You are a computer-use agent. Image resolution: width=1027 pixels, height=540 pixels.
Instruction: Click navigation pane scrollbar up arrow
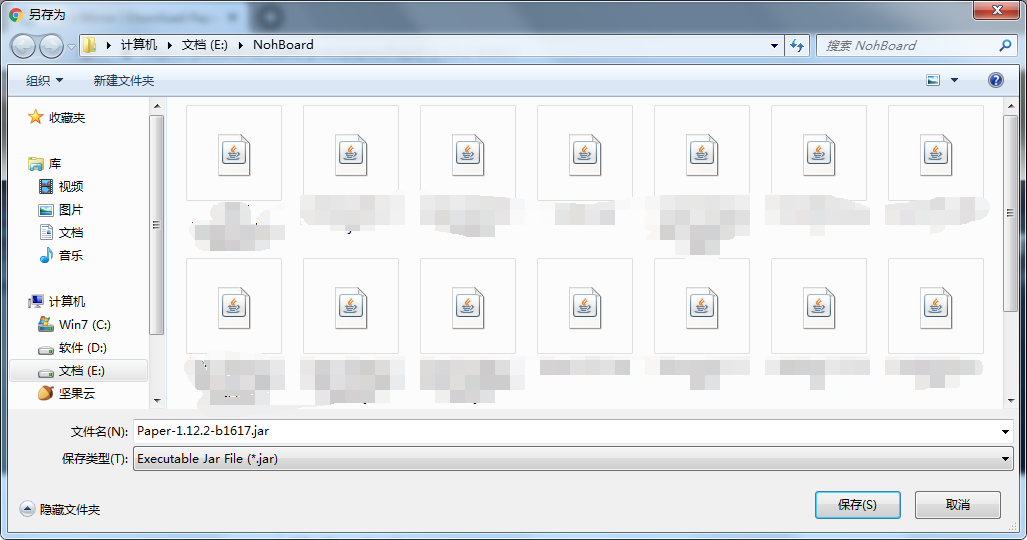click(157, 106)
